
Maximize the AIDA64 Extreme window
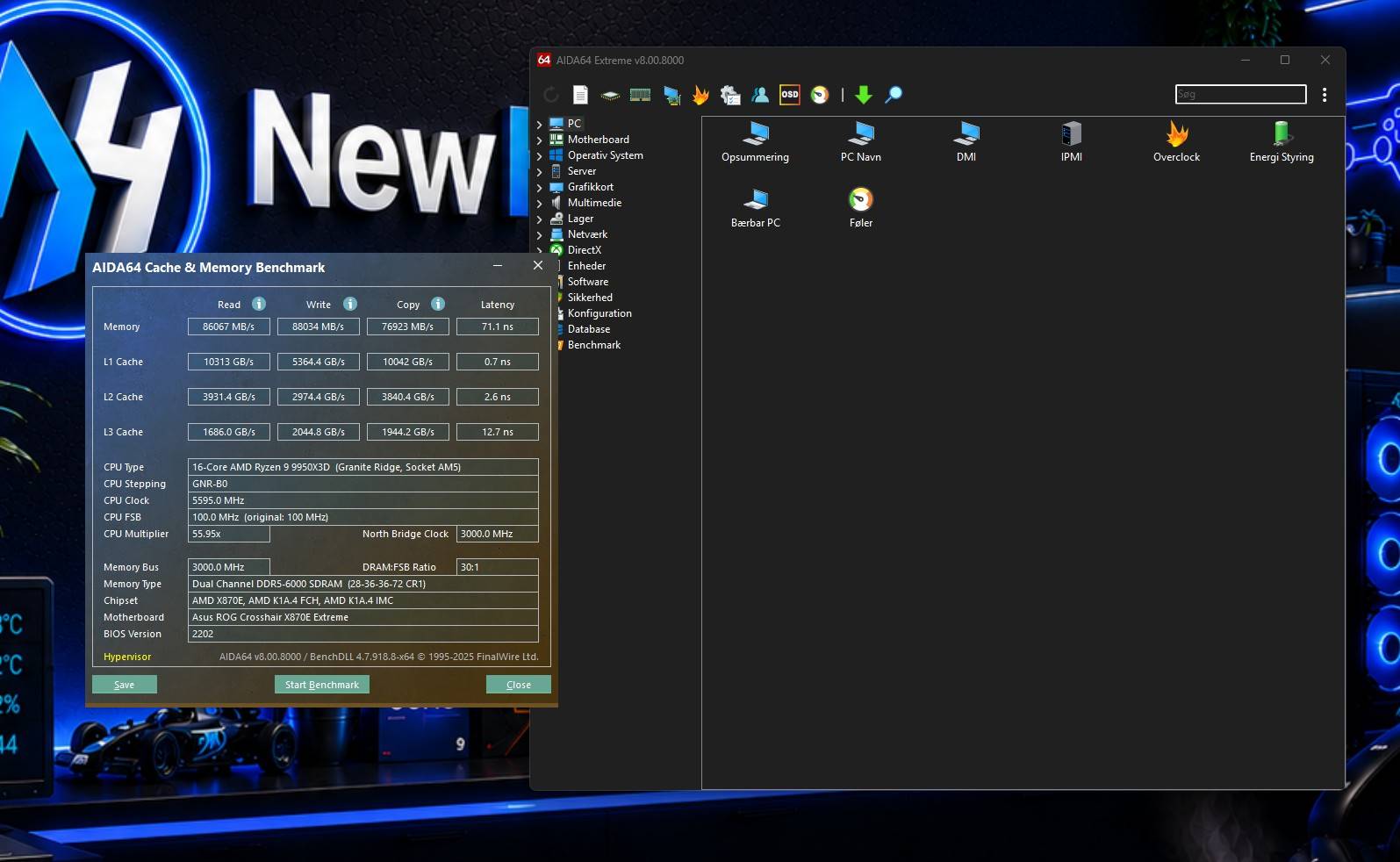(x=1285, y=60)
